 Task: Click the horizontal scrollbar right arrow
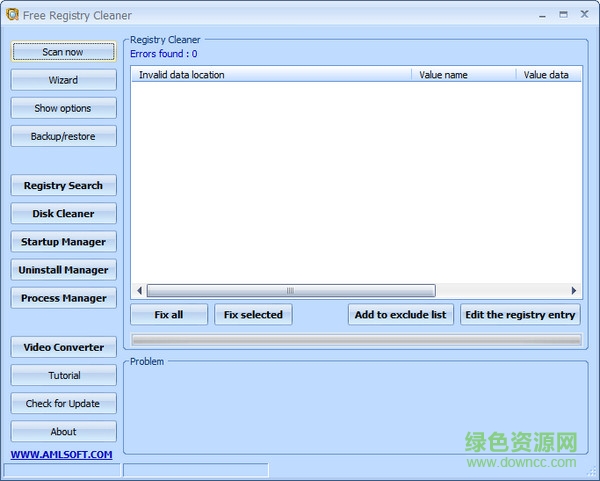tap(574, 291)
